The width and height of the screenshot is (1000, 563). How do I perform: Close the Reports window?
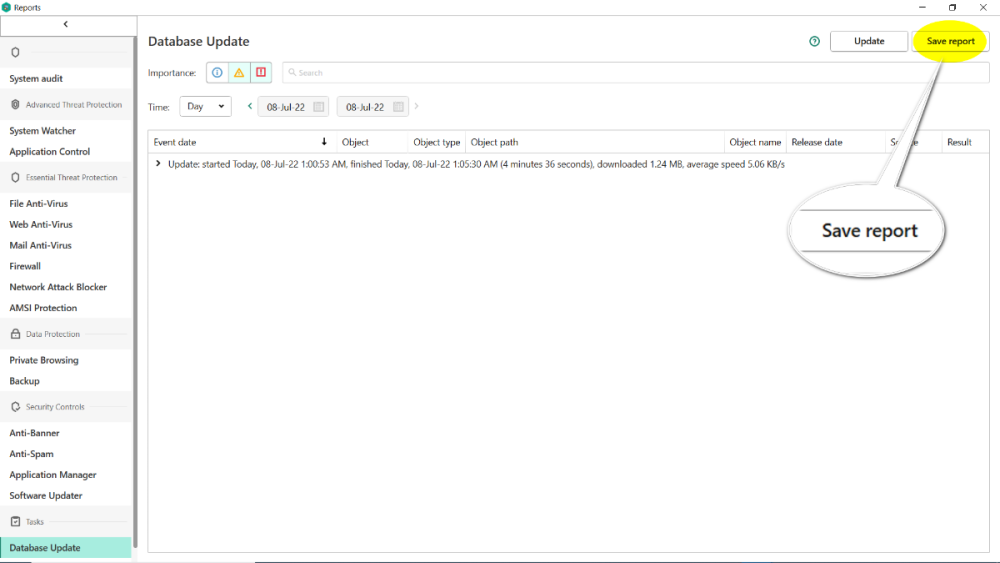(x=983, y=8)
